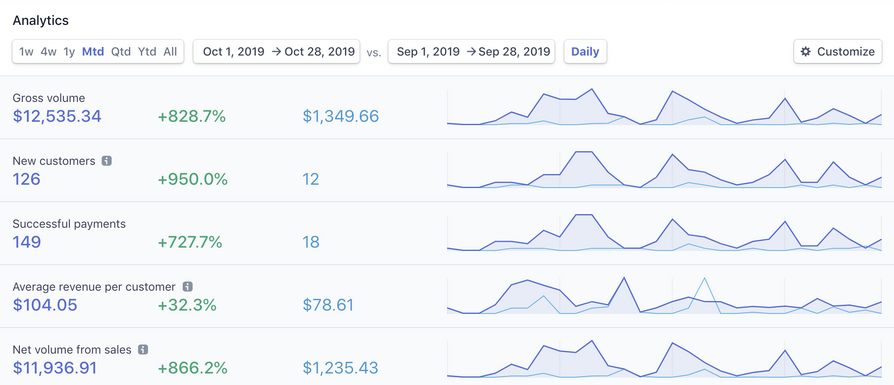Click info icon next to Net volume from sales
894x385 pixels.
pyautogui.click(x=143, y=349)
